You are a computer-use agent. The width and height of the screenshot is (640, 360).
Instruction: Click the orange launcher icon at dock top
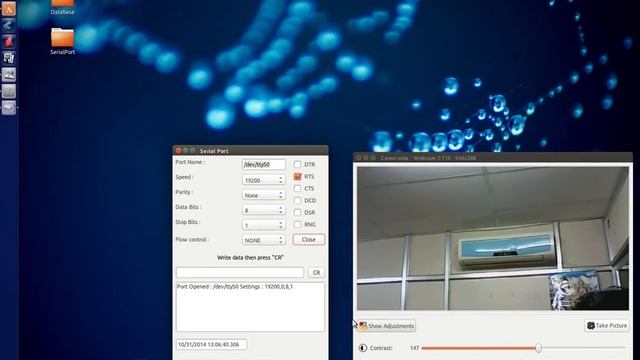pos(9,9)
